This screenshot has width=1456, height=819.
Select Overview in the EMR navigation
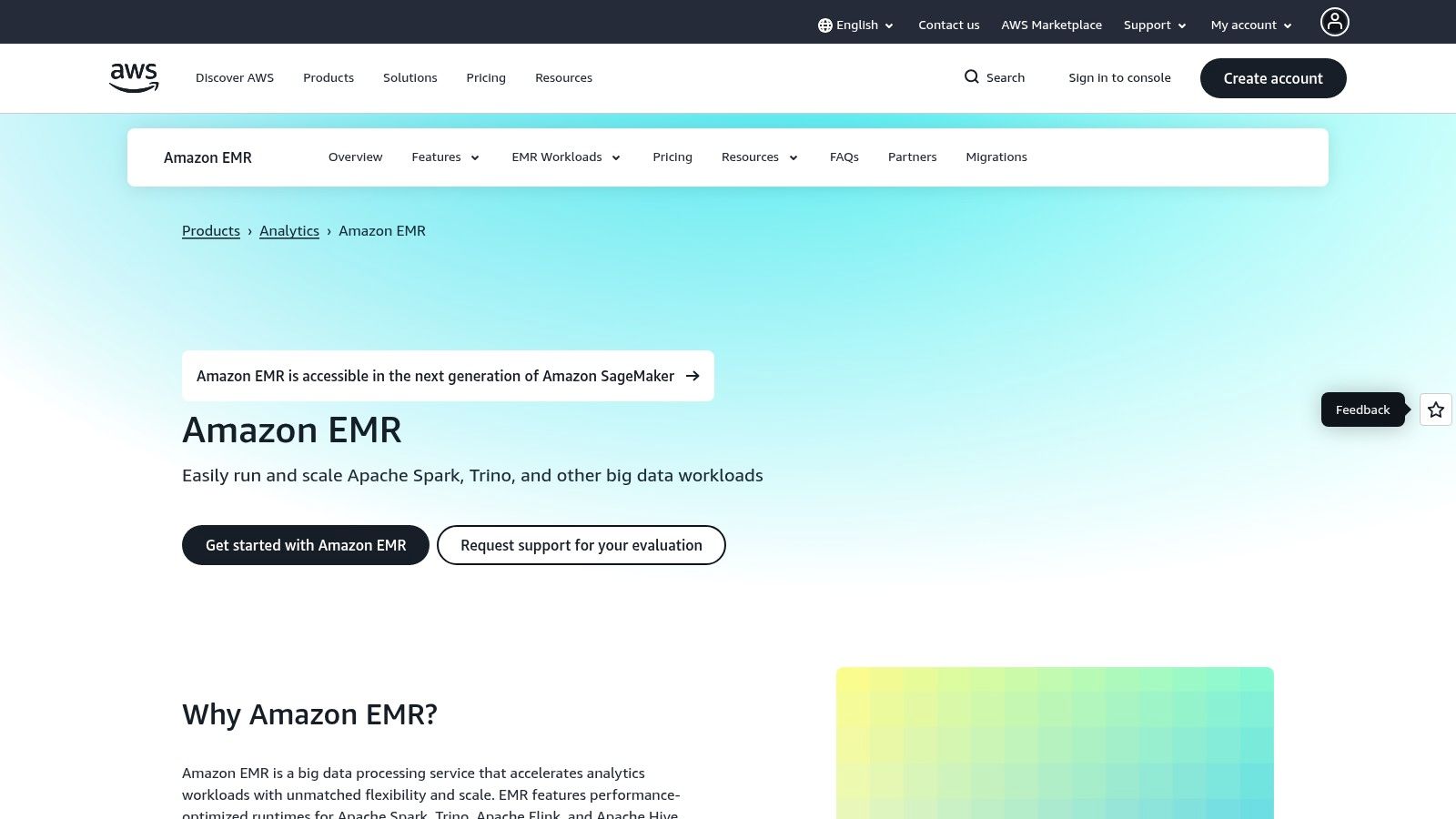355,157
